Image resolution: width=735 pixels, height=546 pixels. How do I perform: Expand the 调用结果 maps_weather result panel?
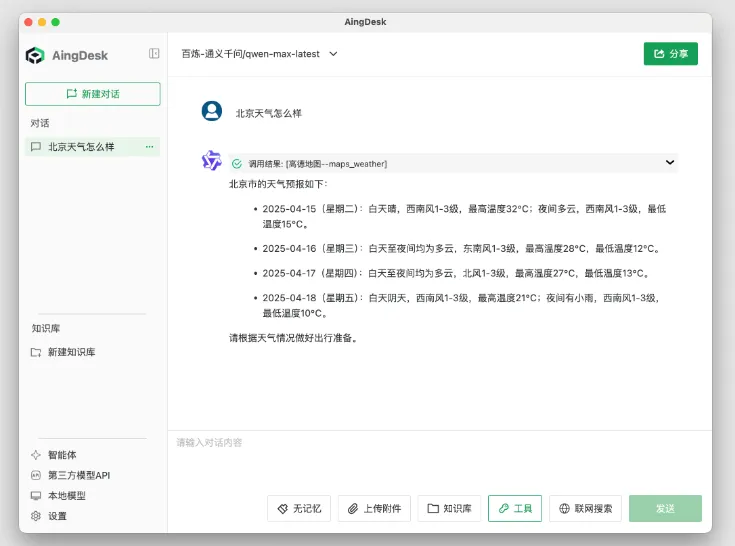click(453, 163)
